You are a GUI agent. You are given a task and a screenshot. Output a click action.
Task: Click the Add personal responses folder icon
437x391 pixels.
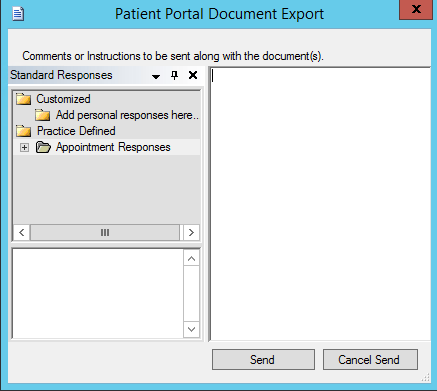(x=43, y=115)
